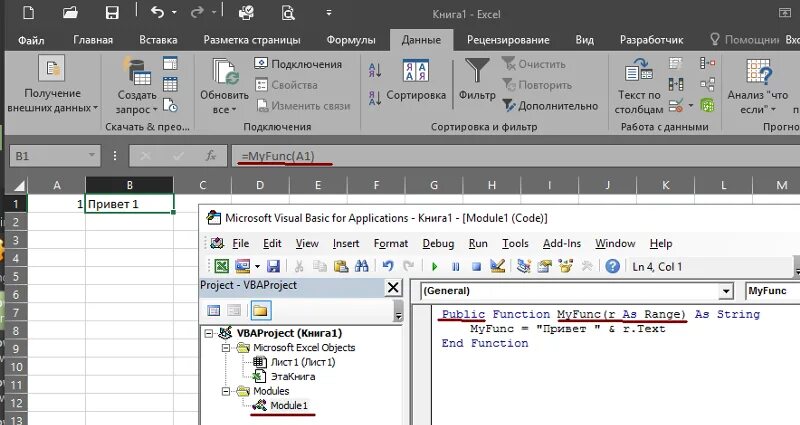The image size is (800, 425).
Task: Open the Файл tab
Action: point(31,40)
